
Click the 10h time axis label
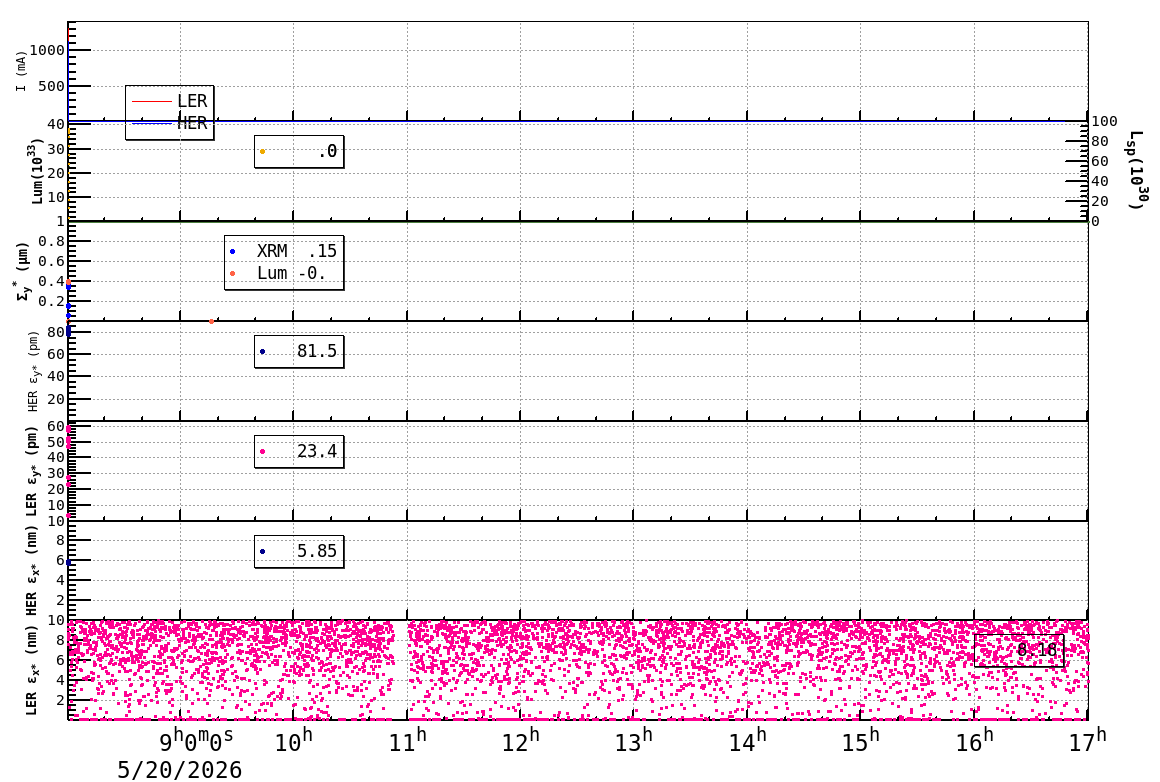pos(294,741)
